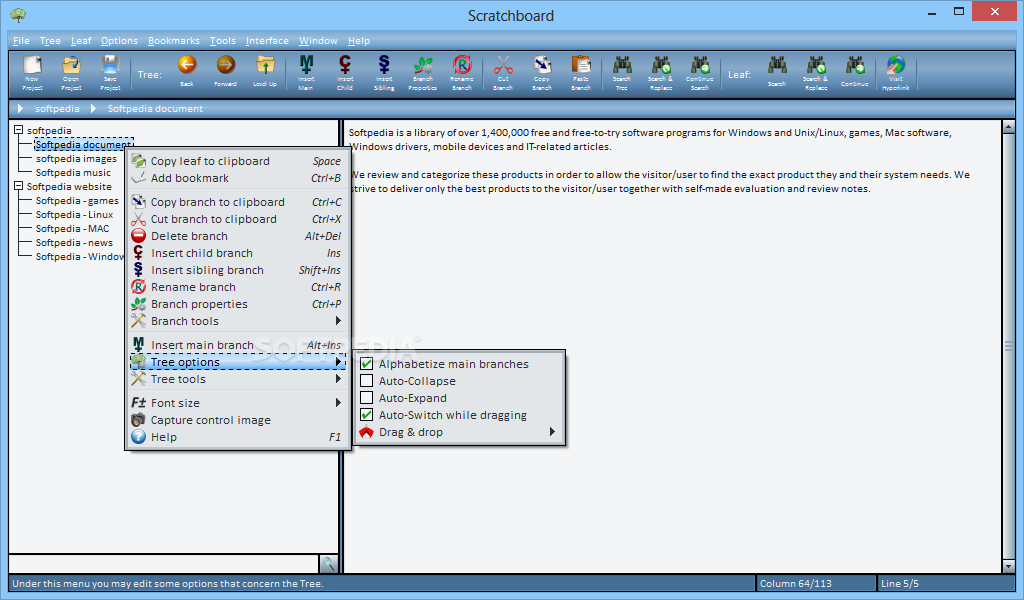Click Cut Branch scissors toolbar icon
Image resolution: width=1024 pixels, height=600 pixels.
(x=503, y=72)
